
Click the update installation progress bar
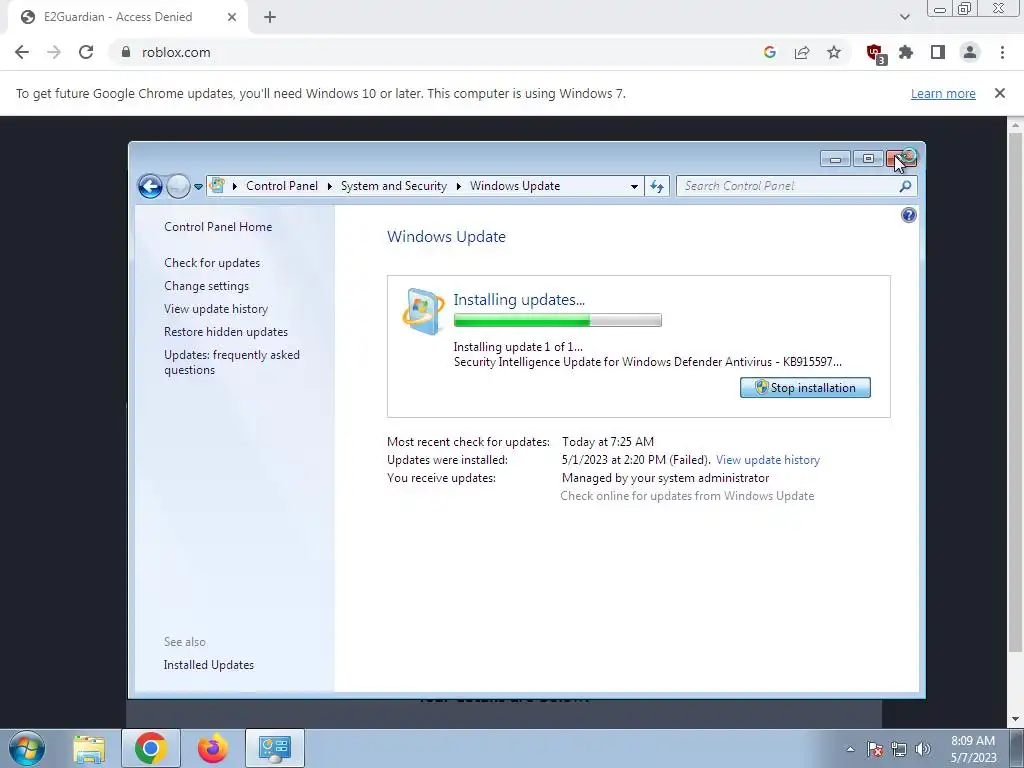[x=558, y=320]
